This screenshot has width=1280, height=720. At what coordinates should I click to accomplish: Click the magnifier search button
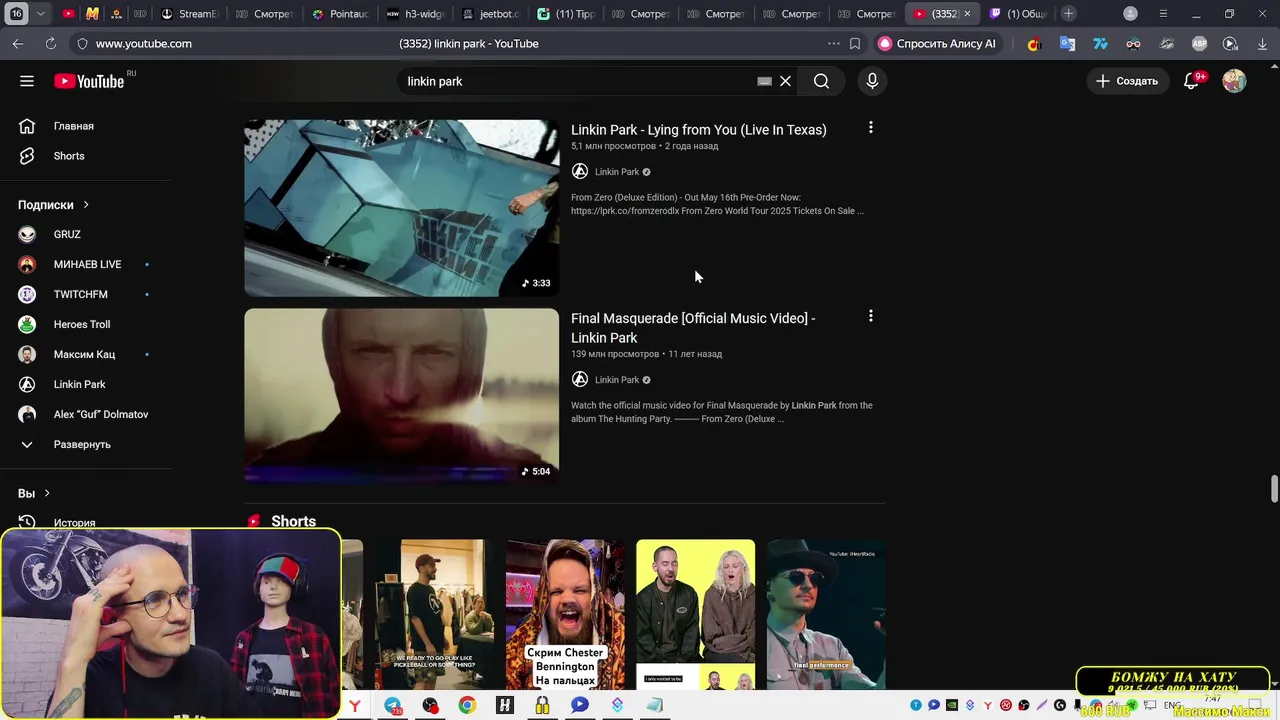821,81
